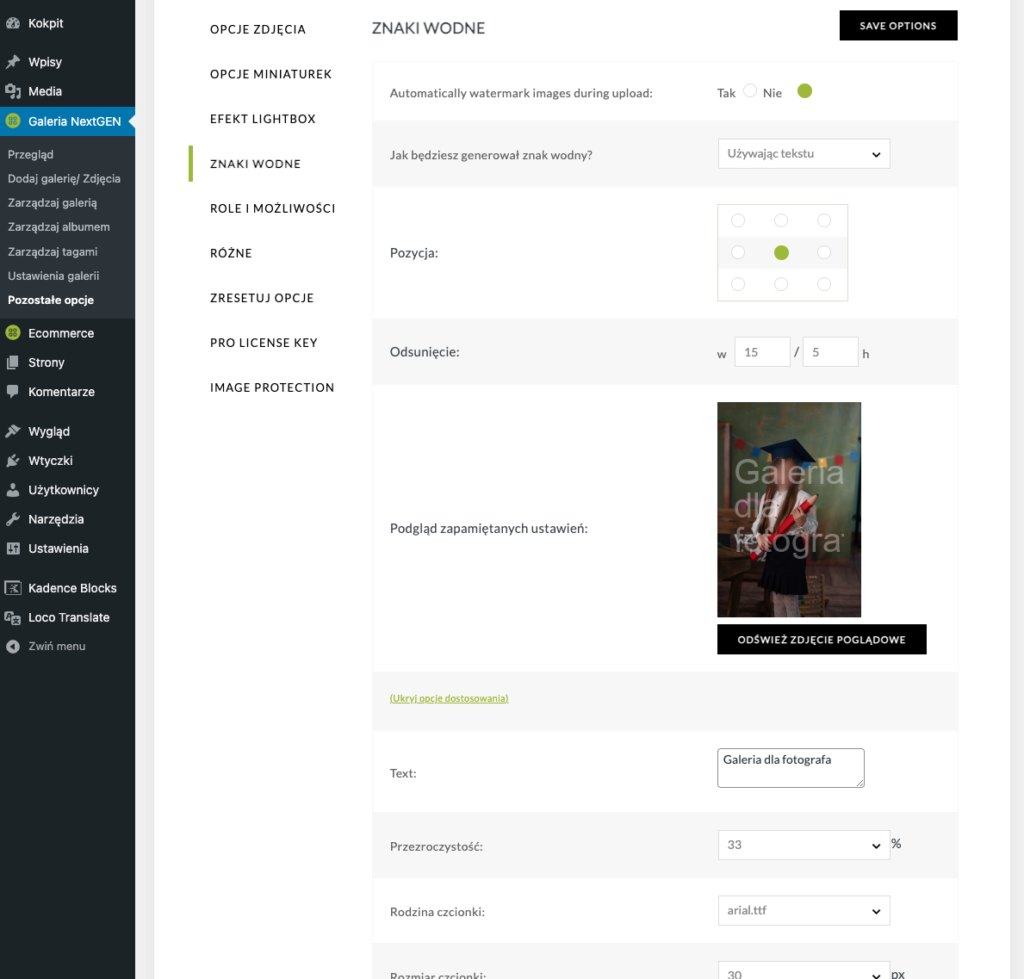Click the Loco Translate icon

point(13,617)
